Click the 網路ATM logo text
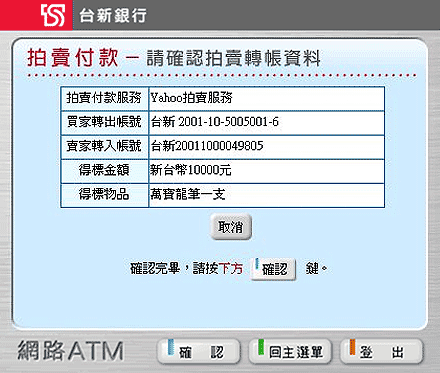 tap(70, 351)
